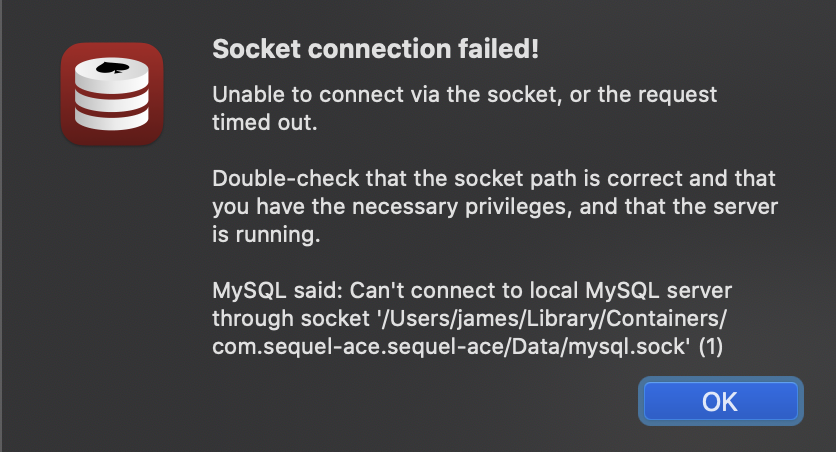Click the "MySQL said:" label
This screenshot has width=836, height=452.
(x=278, y=291)
